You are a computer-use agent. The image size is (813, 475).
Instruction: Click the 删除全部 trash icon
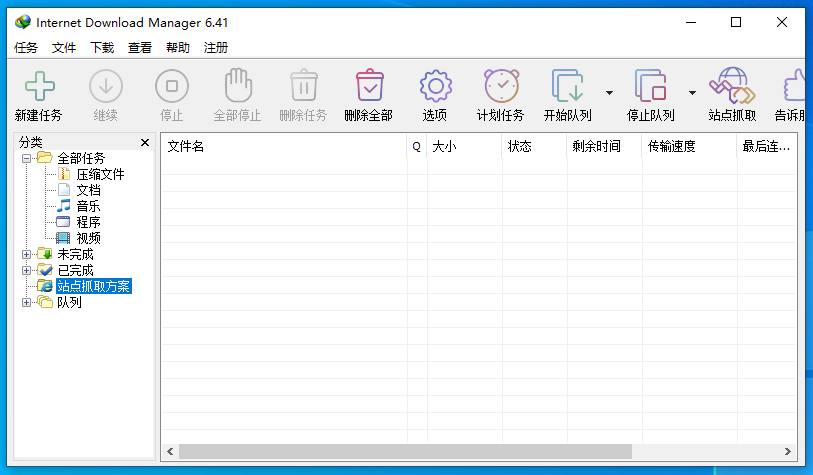(369, 87)
